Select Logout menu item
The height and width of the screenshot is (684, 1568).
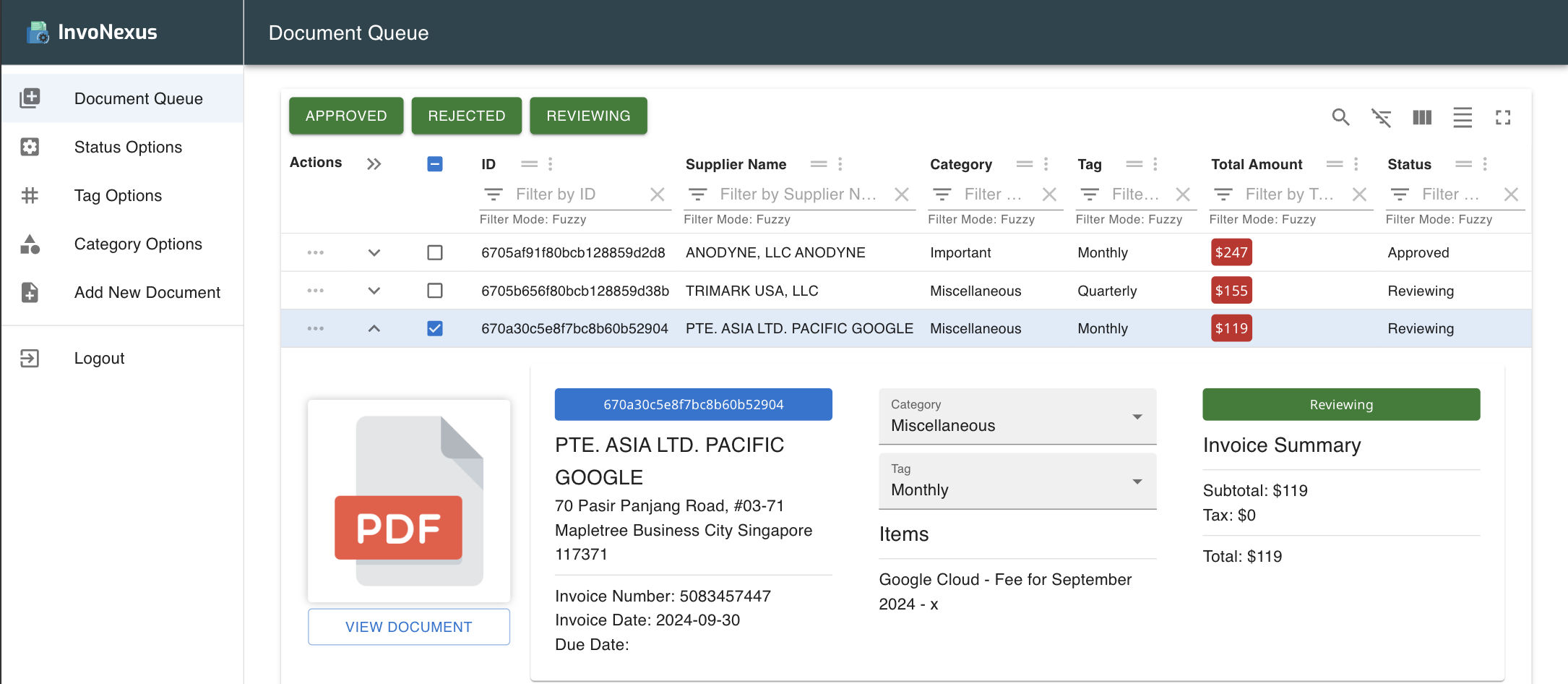(x=121, y=358)
